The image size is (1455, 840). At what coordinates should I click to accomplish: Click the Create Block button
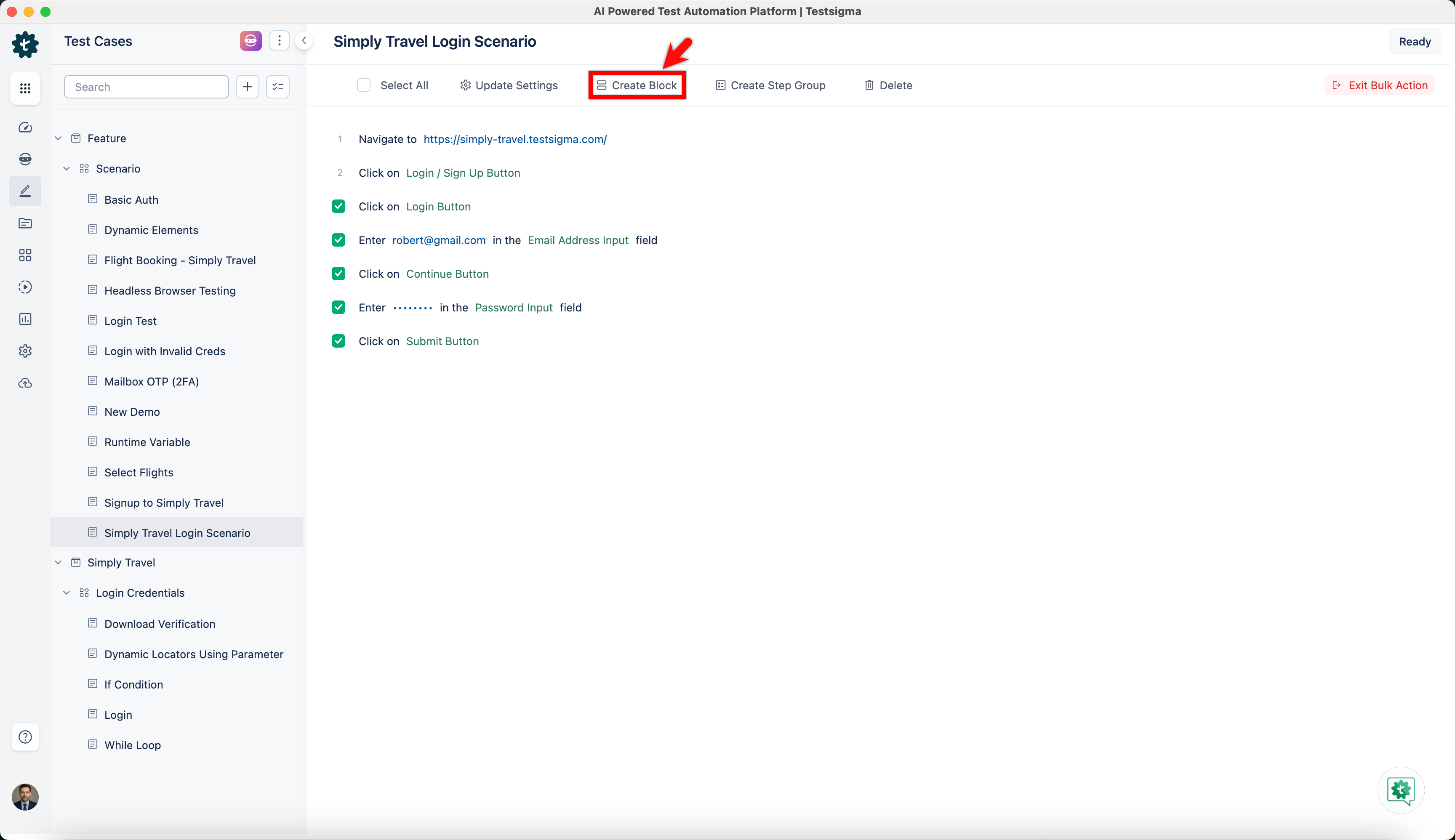click(x=637, y=85)
